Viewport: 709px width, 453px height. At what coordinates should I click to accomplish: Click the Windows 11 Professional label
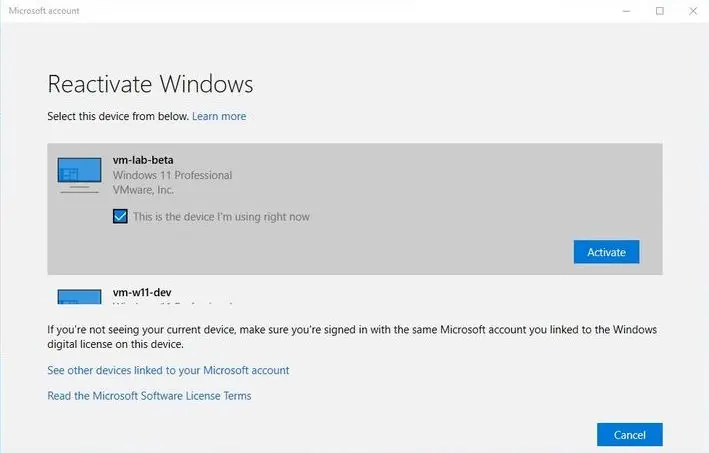pos(172,175)
